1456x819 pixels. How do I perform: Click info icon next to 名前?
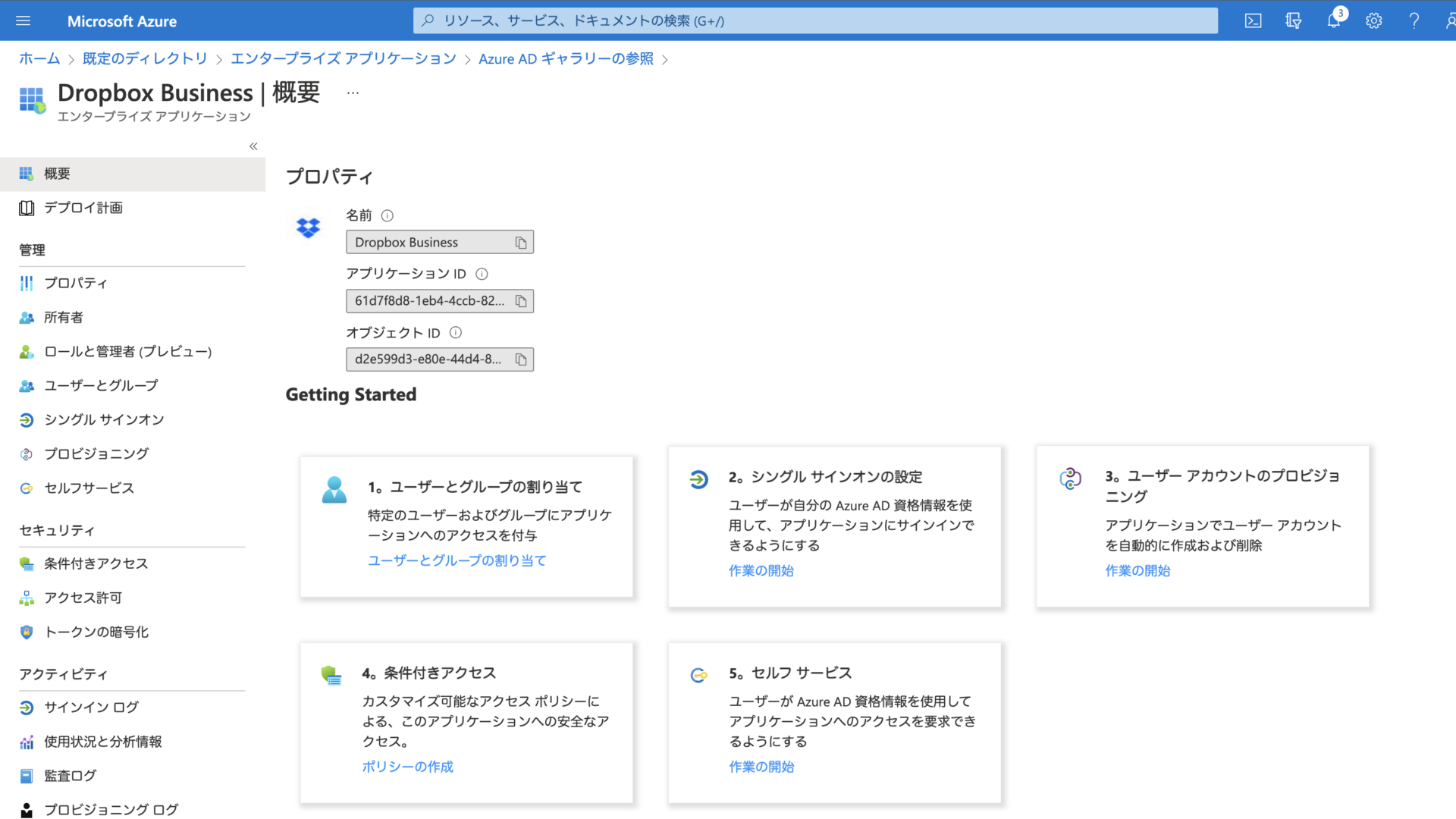(387, 216)
